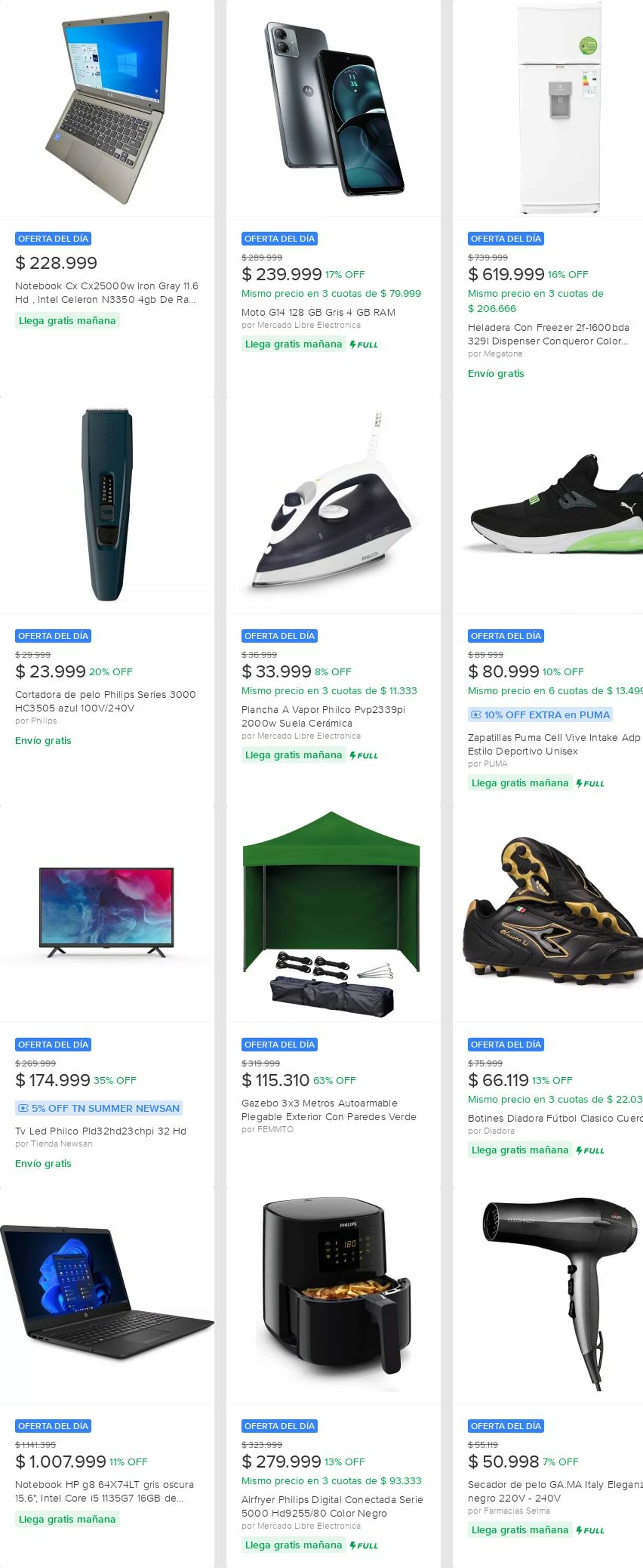Click the 5% OFF TN SUMMER NEWSAN coupon
The image size is (643, 1568).
pyautogui.click(x=99, y=1109)
